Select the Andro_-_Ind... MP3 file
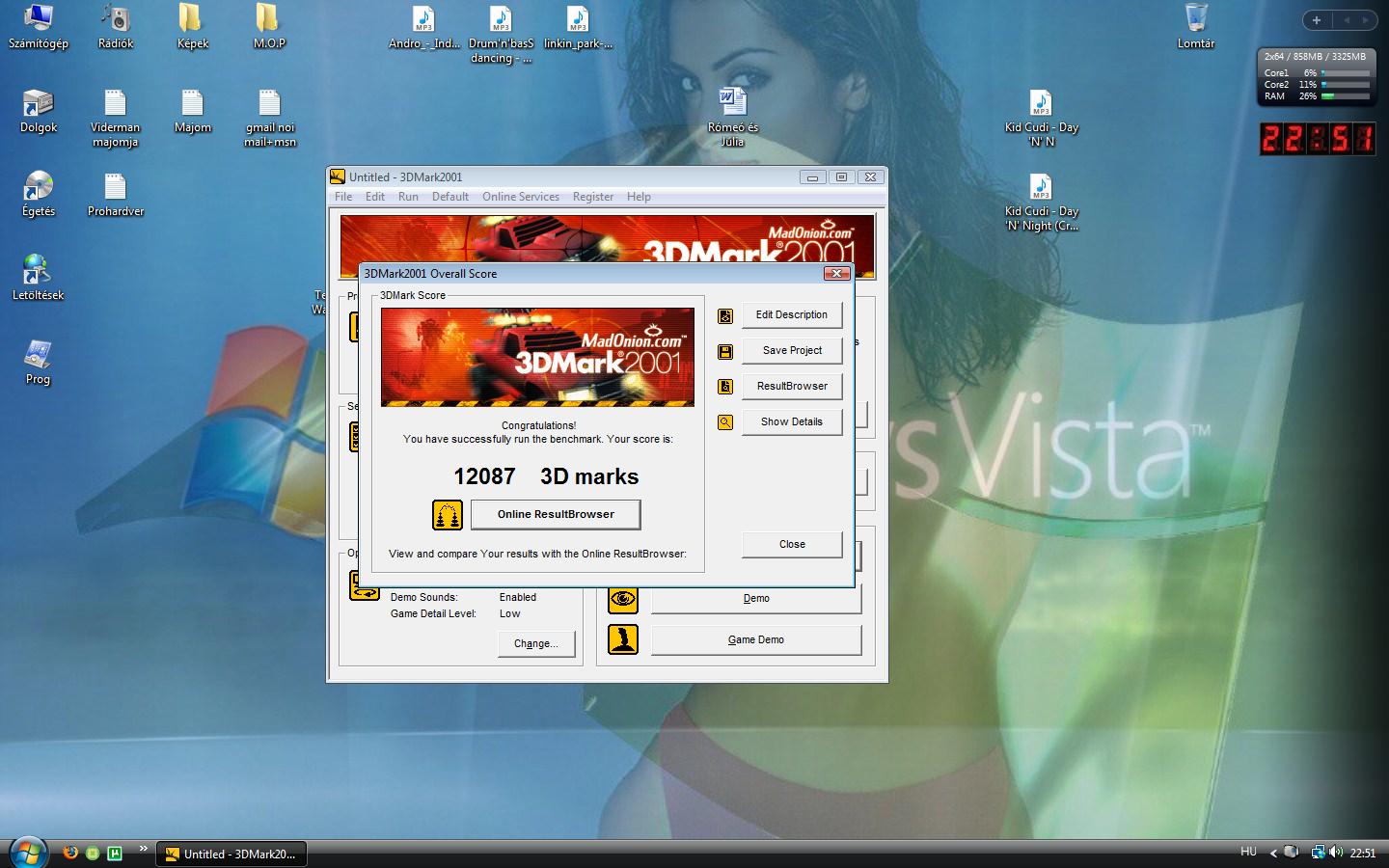Image resolution: width=1389 pixels, height=868 pixels. tap(423, 27)
